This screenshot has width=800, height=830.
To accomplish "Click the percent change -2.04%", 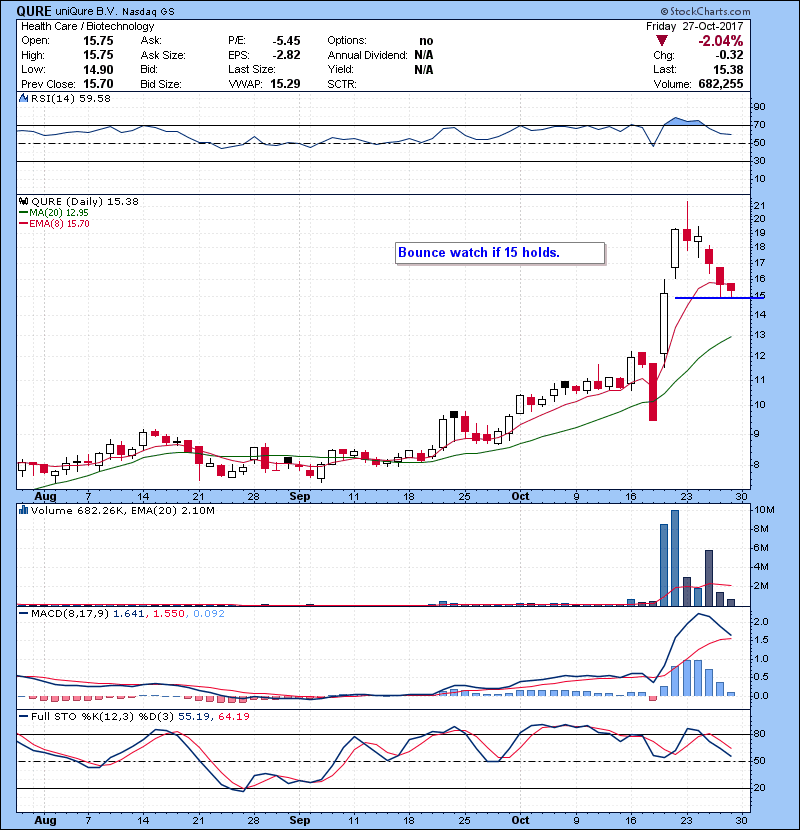I will pyautogui.click(x=721, y=41).
